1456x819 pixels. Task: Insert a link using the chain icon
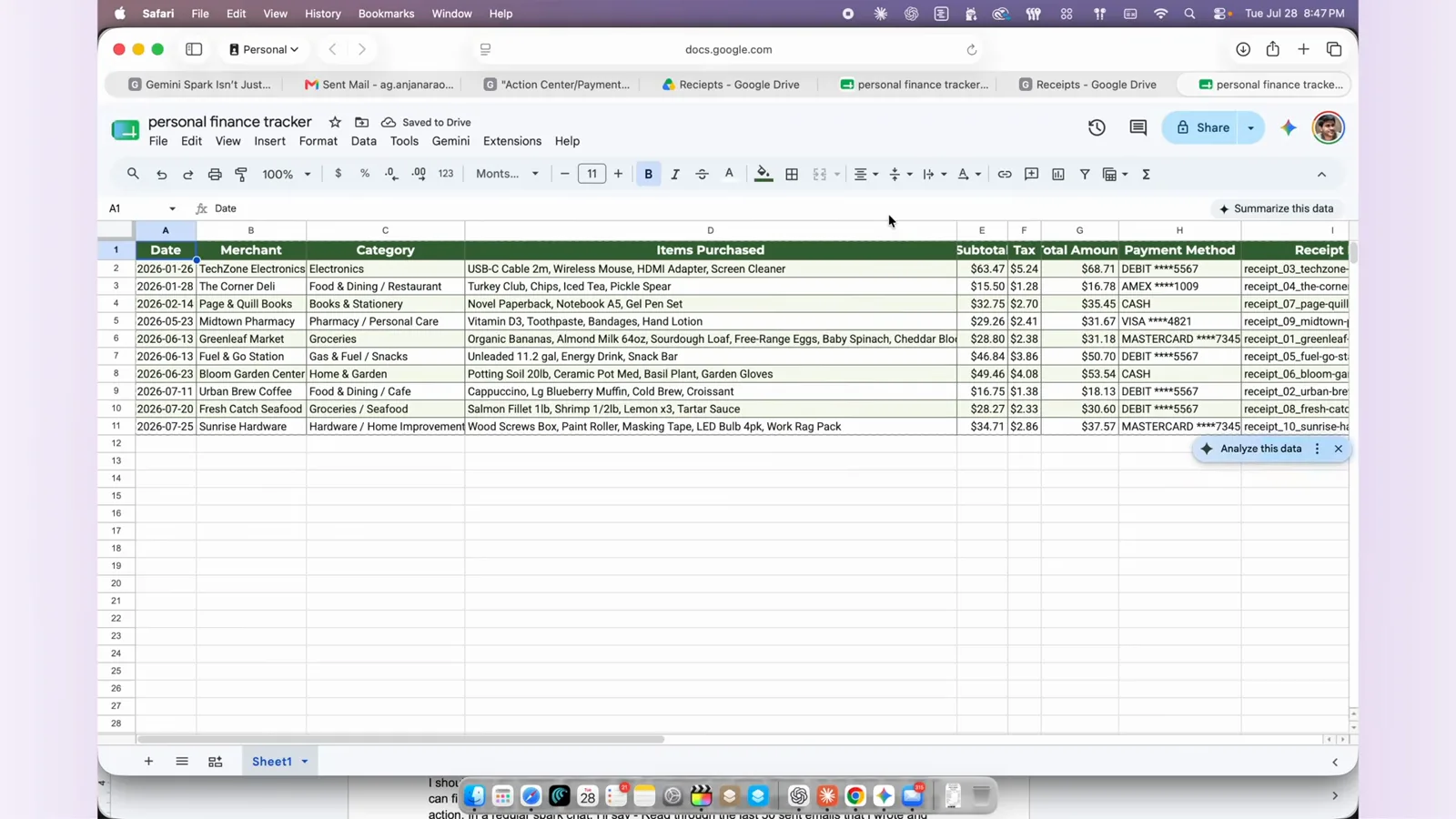(1005, 174)
